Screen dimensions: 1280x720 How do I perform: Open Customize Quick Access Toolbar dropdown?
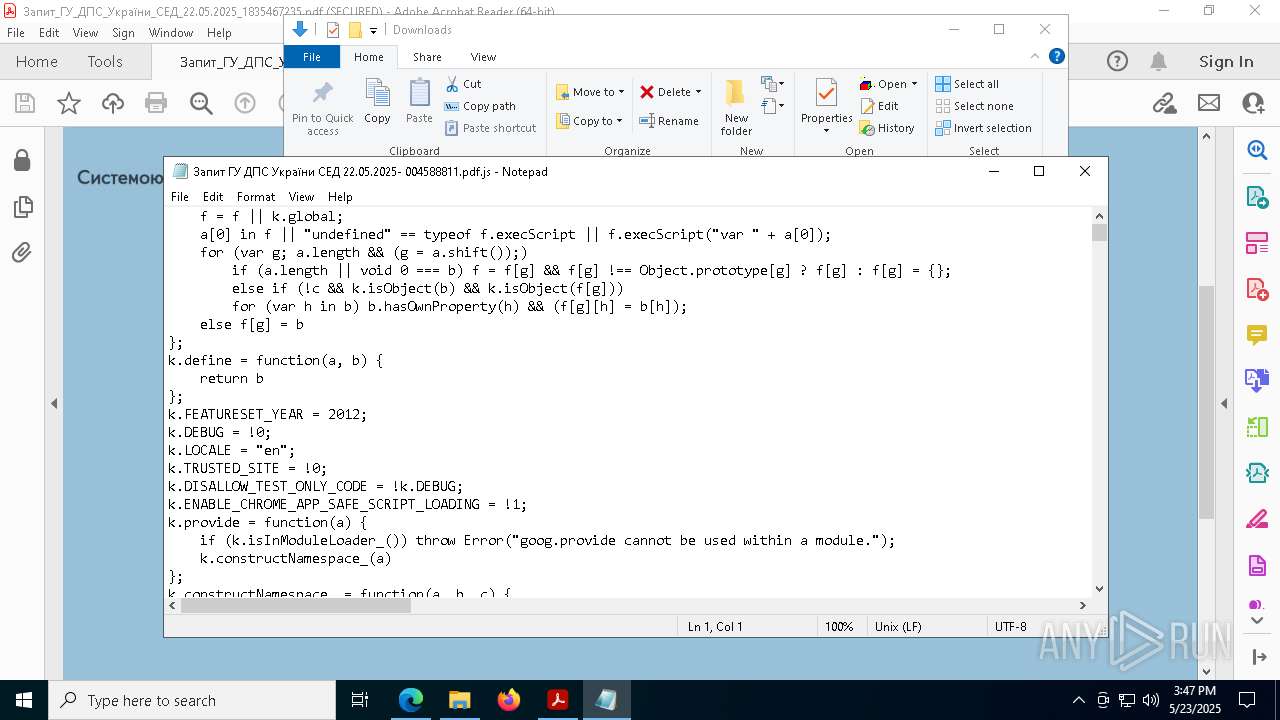(x=373, y=31)
